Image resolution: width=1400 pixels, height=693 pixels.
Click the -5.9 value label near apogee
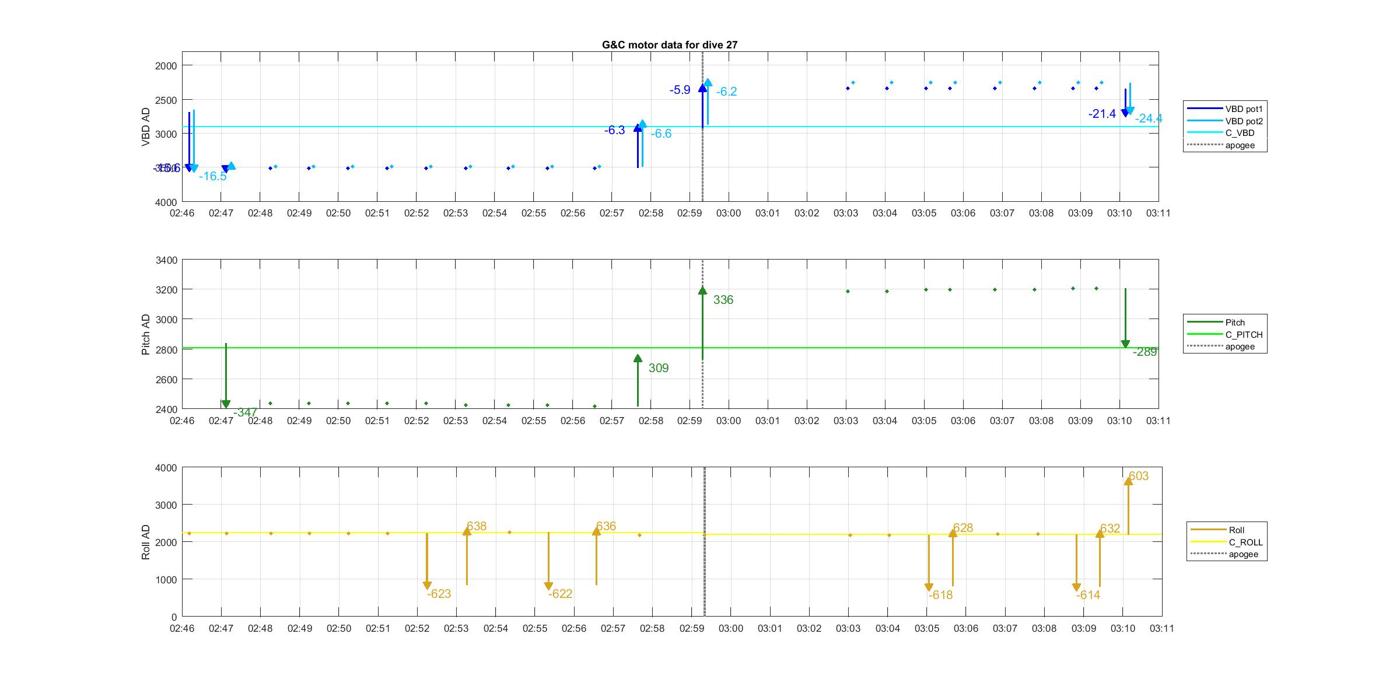pos(680,90)
